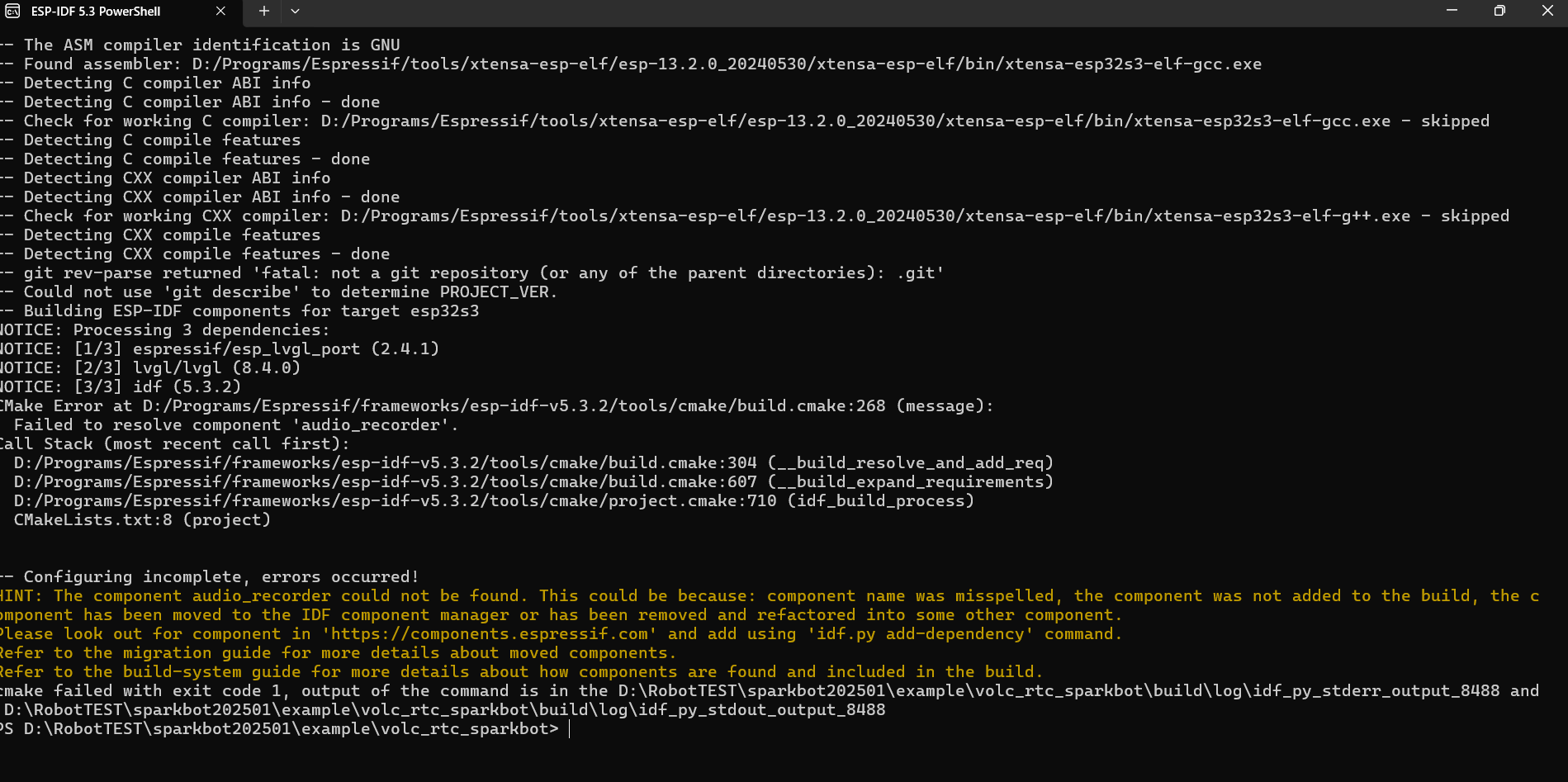
Task: Select the ESP-IDF 5.3 PowerShell tab
Action: [x=107, y=11]
